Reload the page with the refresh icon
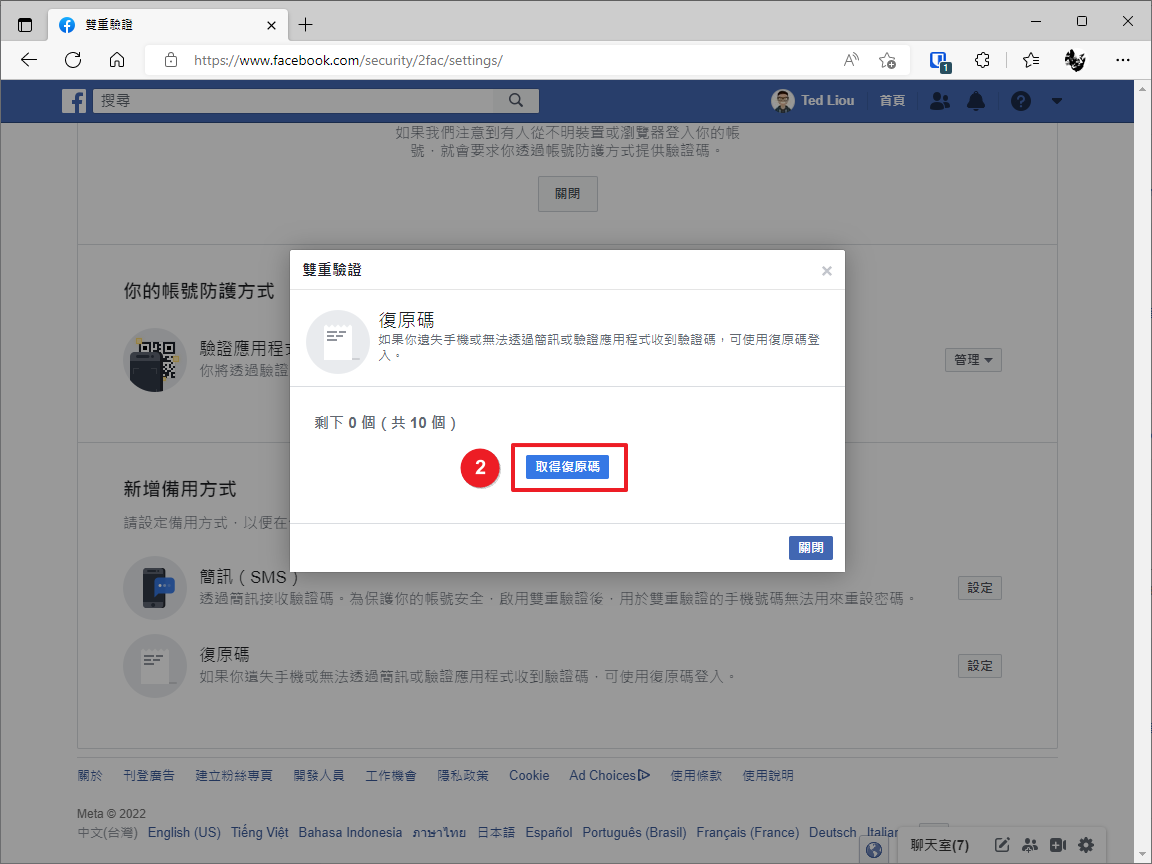Image resolution: width=1152 pixels, height=864 pixels. point(73,60)
